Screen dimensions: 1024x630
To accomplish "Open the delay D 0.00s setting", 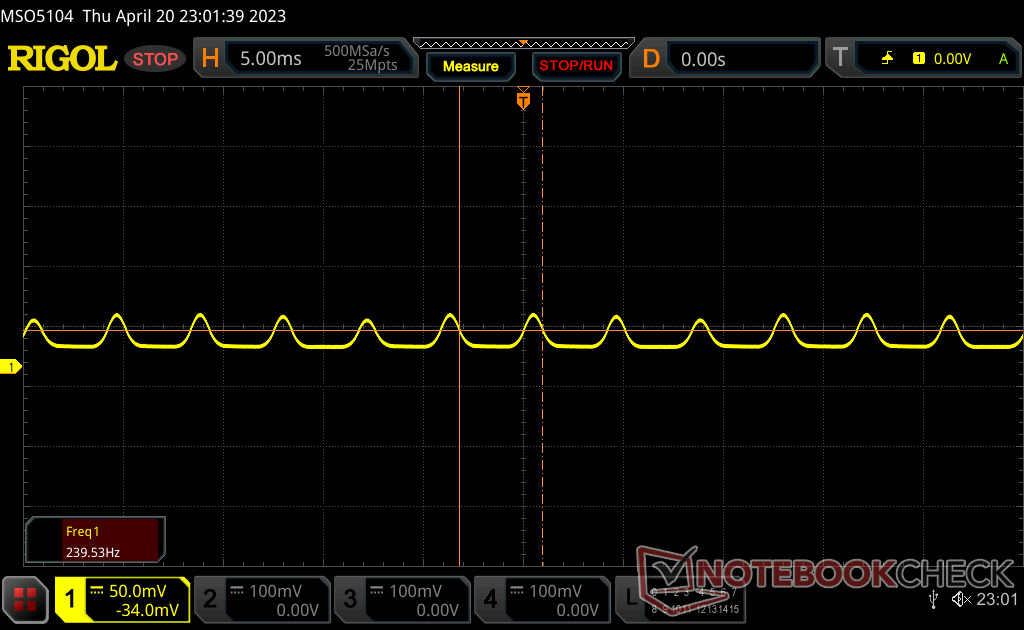I will 724,59.
